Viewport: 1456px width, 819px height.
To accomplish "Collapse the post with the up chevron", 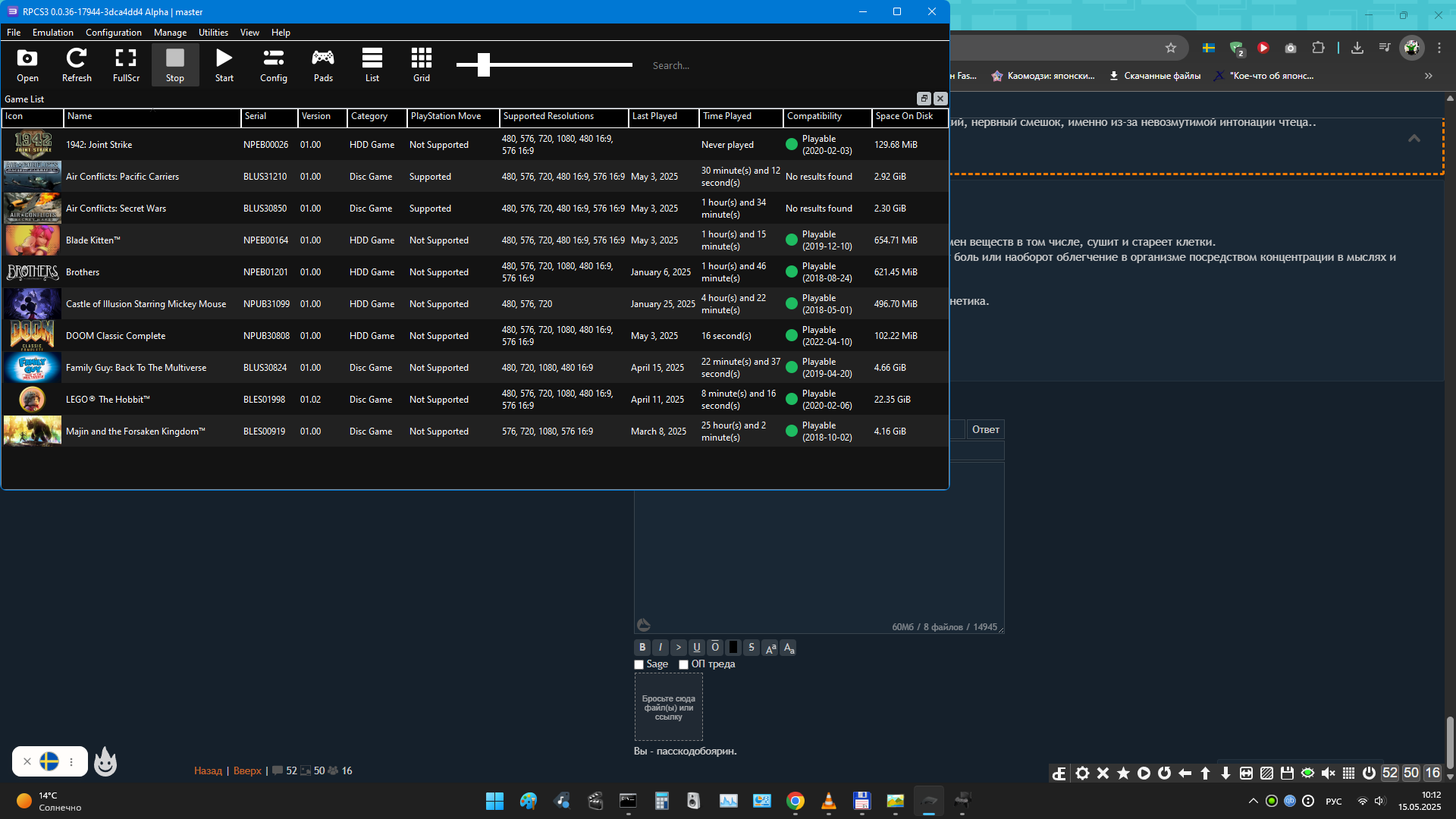I will (1414, 138).
